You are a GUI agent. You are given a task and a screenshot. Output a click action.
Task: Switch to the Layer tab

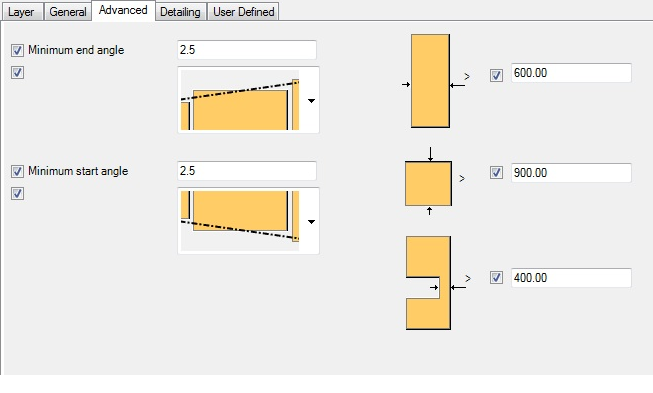pyautogui.click(x=22, y=12)
